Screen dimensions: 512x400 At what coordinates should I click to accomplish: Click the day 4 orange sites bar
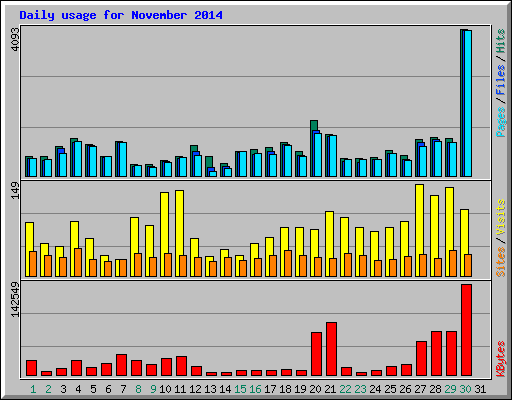click(x=78, y=262)
